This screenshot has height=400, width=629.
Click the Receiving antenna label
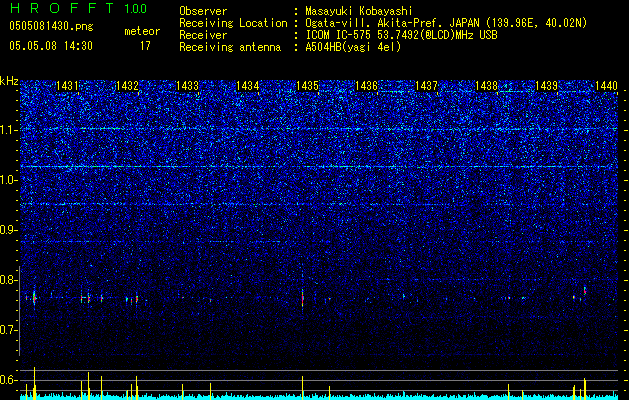(230, 47)
